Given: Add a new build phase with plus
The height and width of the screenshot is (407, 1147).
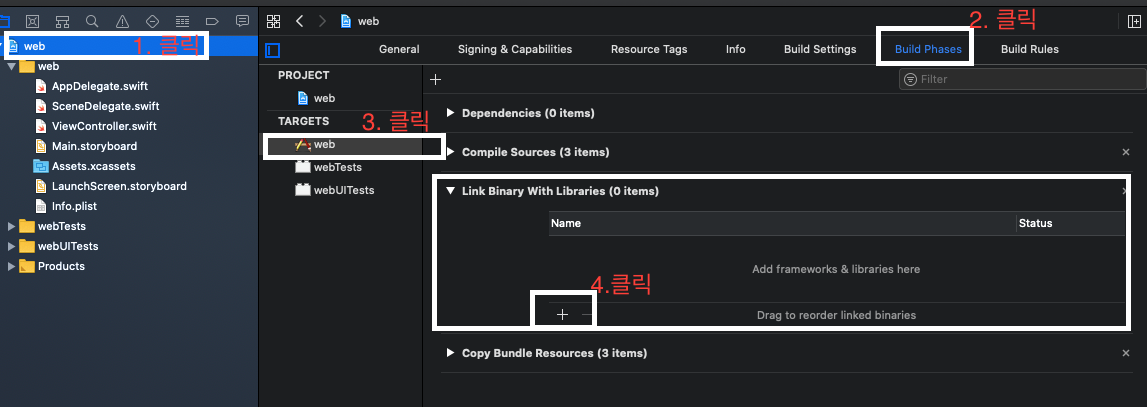Looking at the screenshot, I should pyautogui.click(x=435, y=79).
